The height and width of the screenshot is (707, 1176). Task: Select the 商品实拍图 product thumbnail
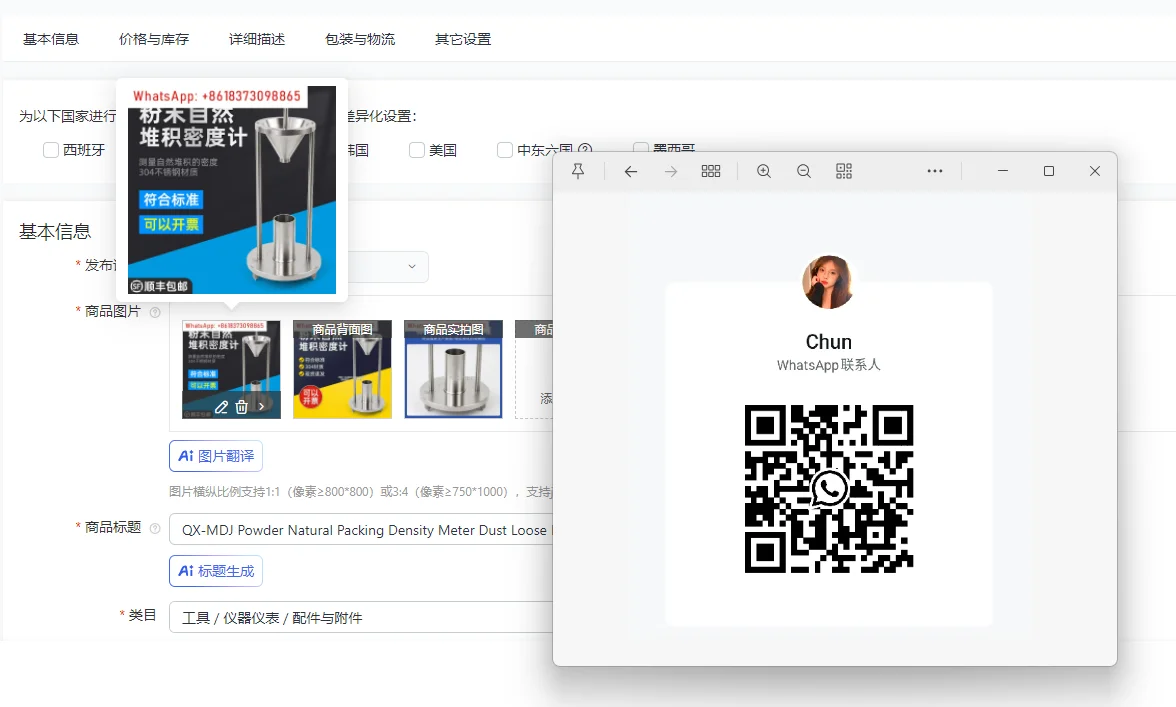pos(453,370)
